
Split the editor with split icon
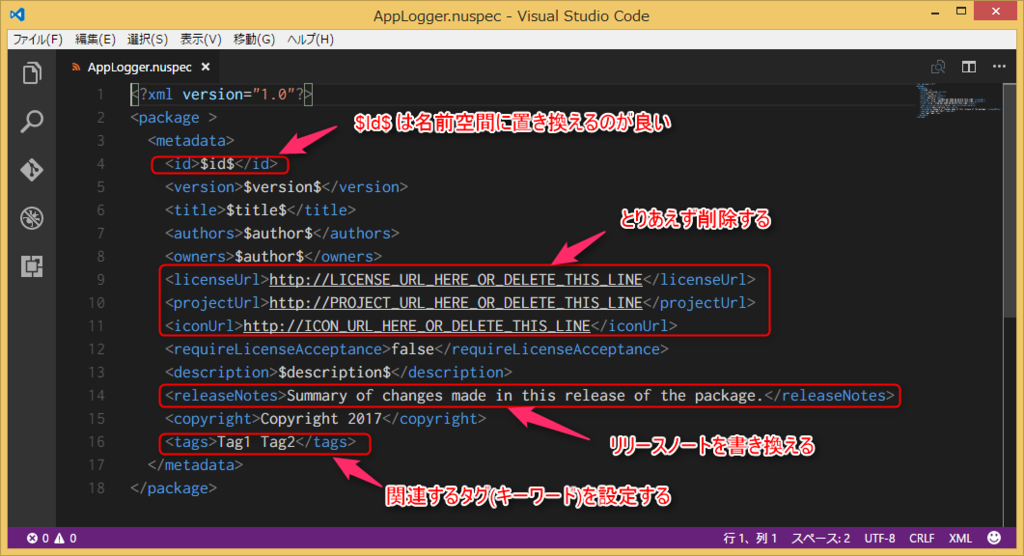pyautogui.click(x=968, y=67)
